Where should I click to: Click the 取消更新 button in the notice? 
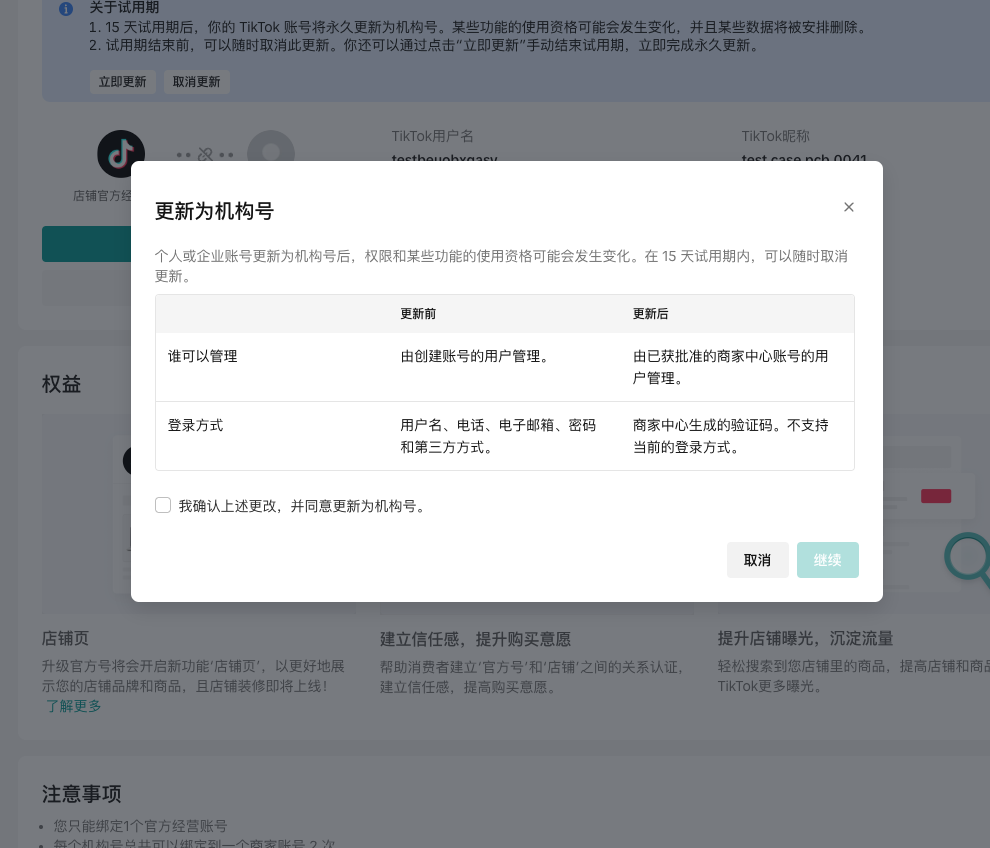tap(196, 82)
